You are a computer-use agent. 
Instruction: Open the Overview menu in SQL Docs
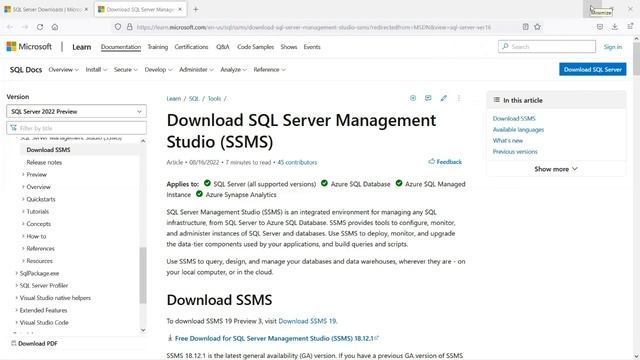(63, 70)
